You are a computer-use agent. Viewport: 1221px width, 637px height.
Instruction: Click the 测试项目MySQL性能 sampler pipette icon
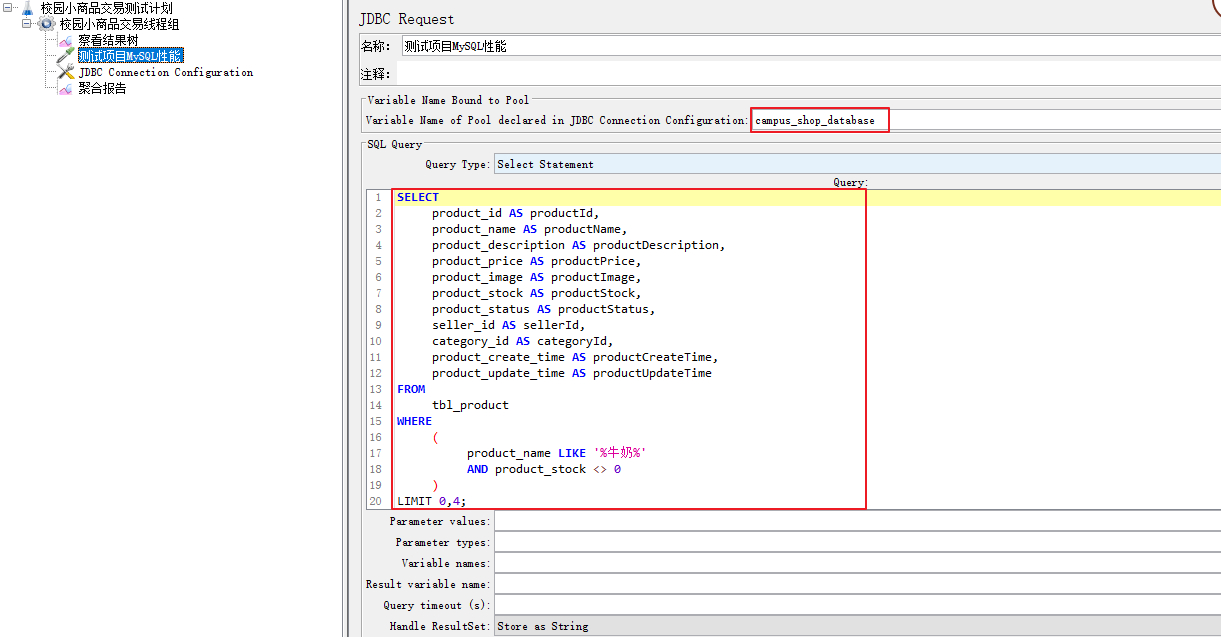[x=65, y=56]
